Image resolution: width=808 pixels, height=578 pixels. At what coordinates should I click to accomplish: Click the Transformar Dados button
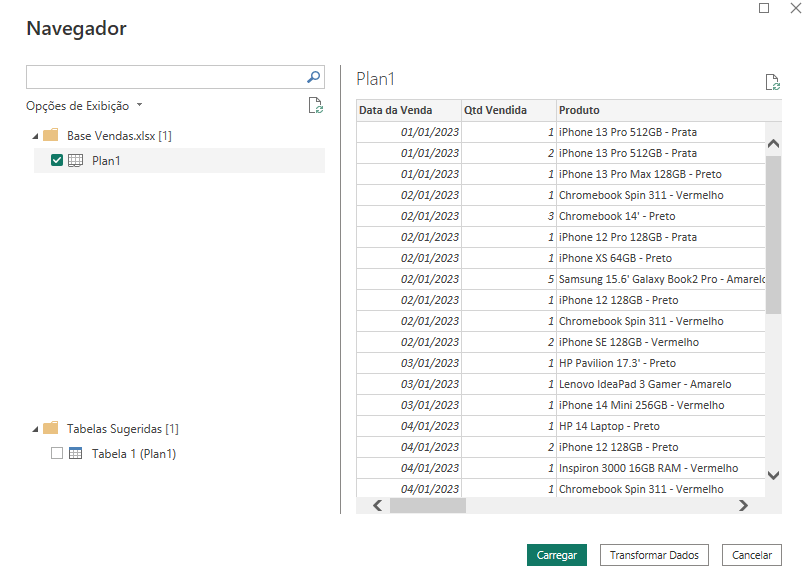pyautogui.click(x=654, y=555)
